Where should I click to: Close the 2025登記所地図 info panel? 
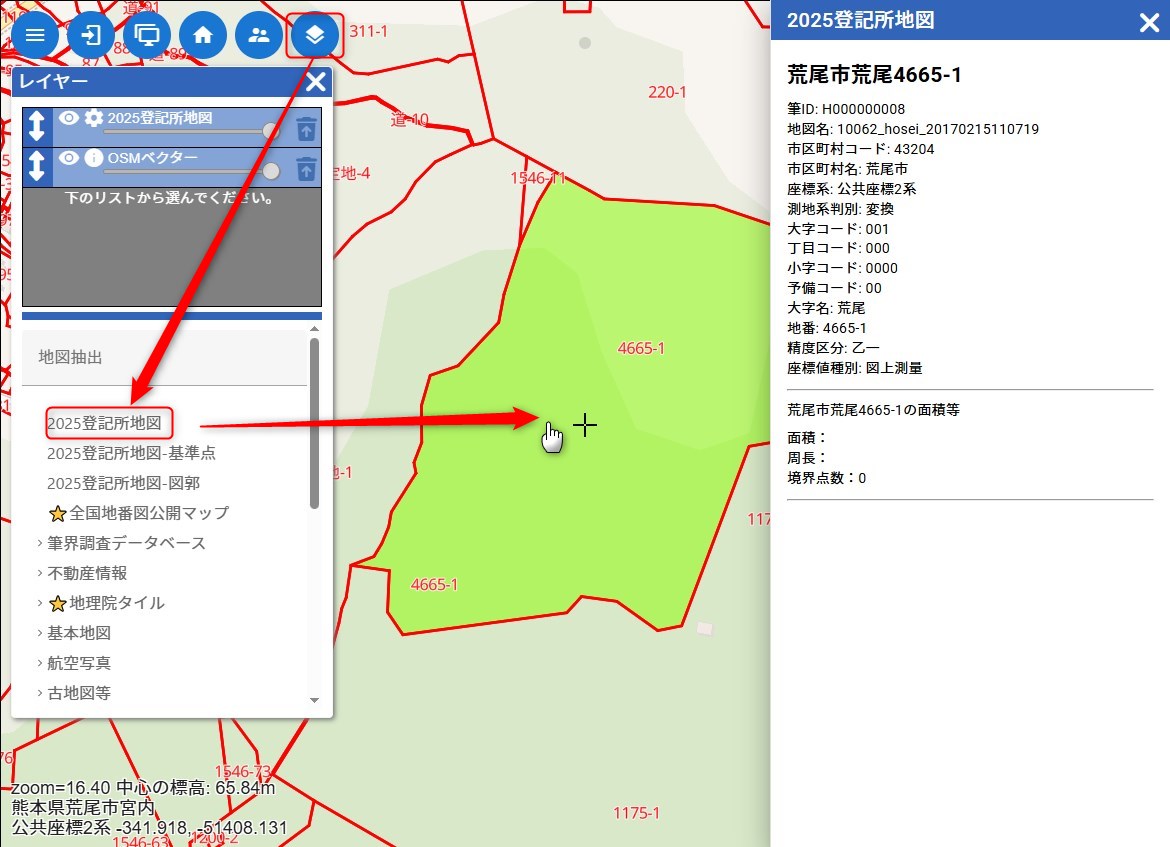[x=1149, y=22]
